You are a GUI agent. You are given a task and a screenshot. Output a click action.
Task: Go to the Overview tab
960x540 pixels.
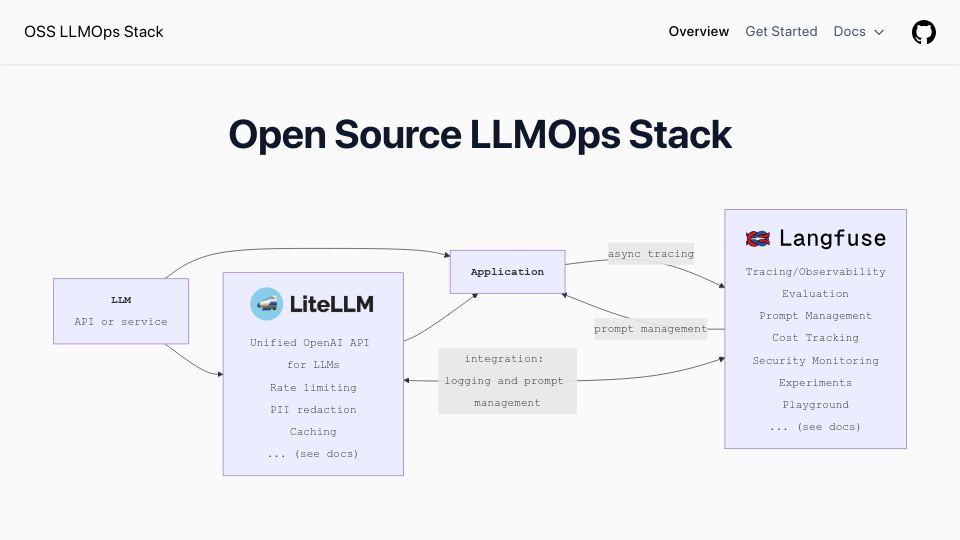click(x=699, y=32)
